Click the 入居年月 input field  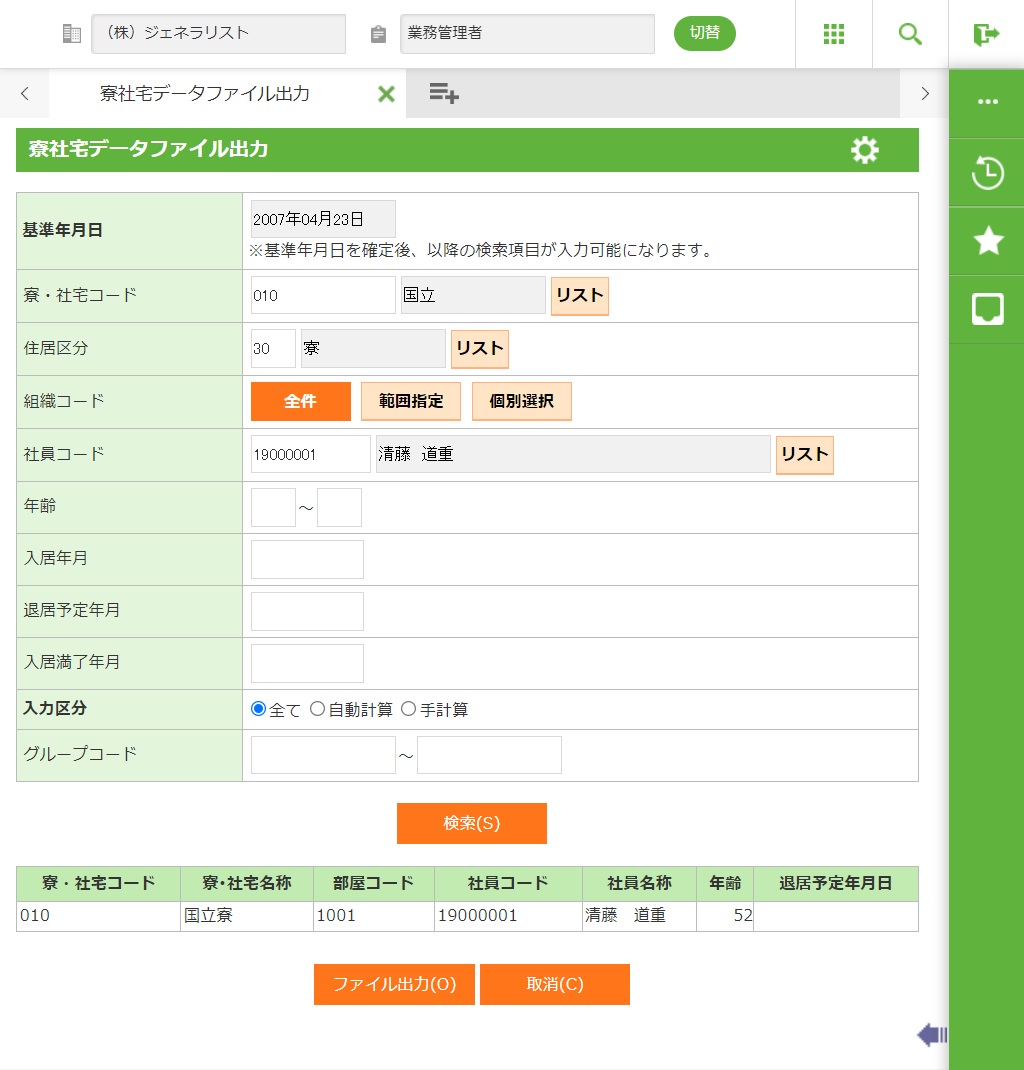click(307, 559)
